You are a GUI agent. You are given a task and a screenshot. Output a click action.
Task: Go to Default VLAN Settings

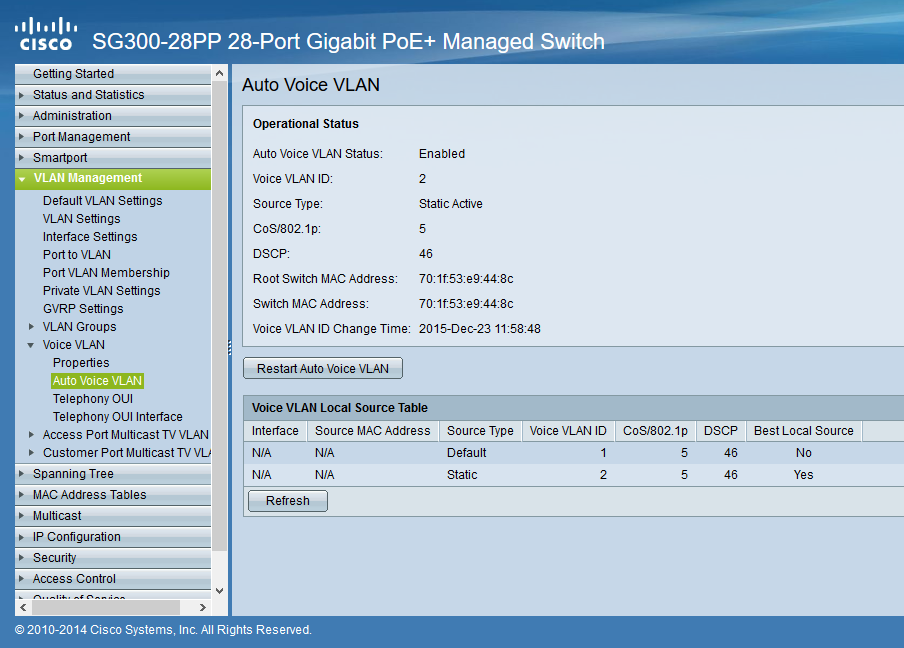(103, 201)
